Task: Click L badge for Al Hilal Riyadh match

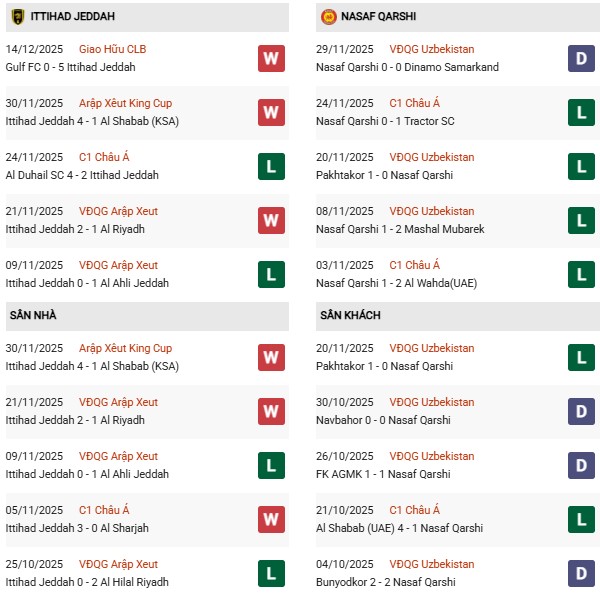Action: point(271,573)
